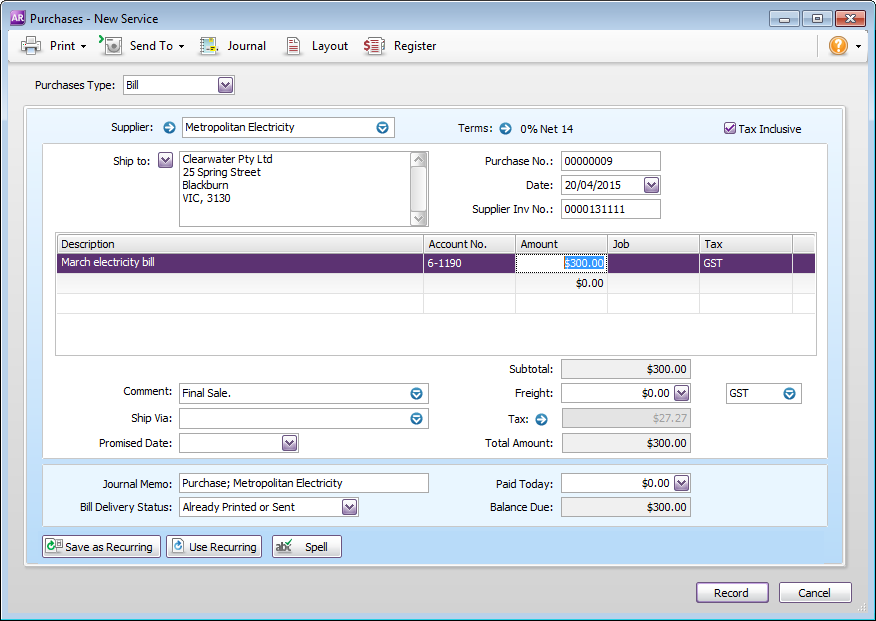Screen dimensions: 876x621
Task: Open the Print dropdown arrow
Action: (x=83, y=46)
